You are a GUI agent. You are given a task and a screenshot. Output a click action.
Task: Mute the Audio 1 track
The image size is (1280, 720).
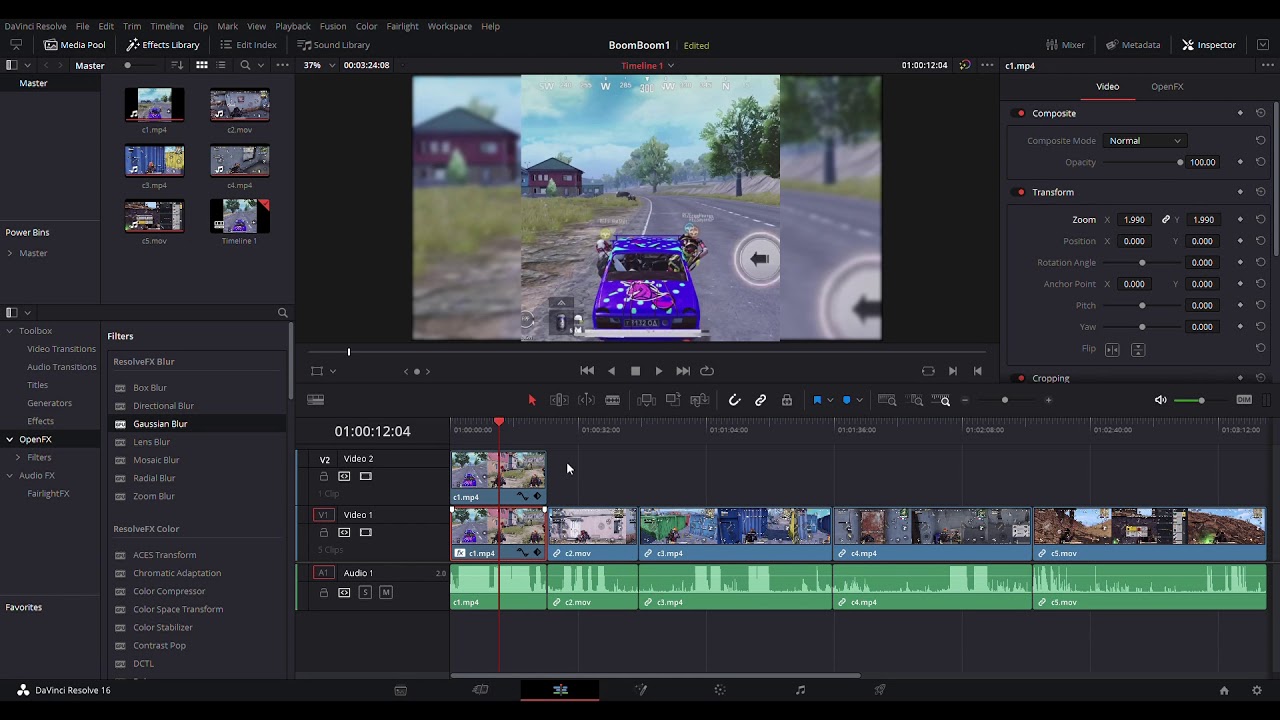click(386, 592)
